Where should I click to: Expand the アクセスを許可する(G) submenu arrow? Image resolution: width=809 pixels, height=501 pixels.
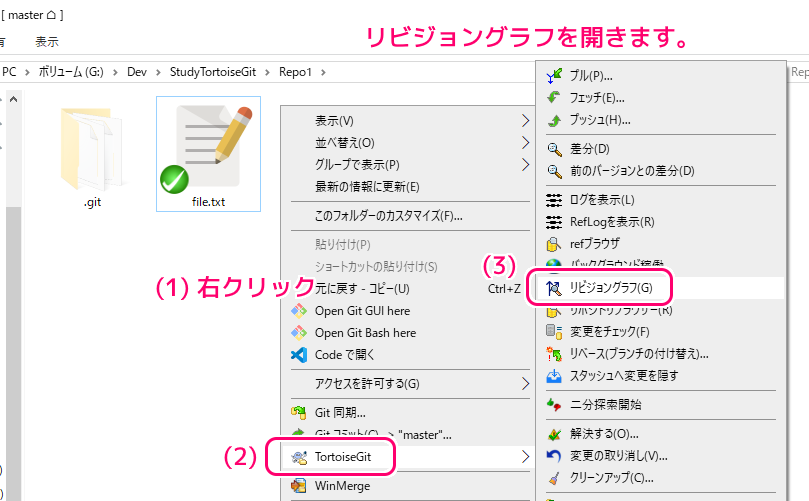(x=525, y=383)
